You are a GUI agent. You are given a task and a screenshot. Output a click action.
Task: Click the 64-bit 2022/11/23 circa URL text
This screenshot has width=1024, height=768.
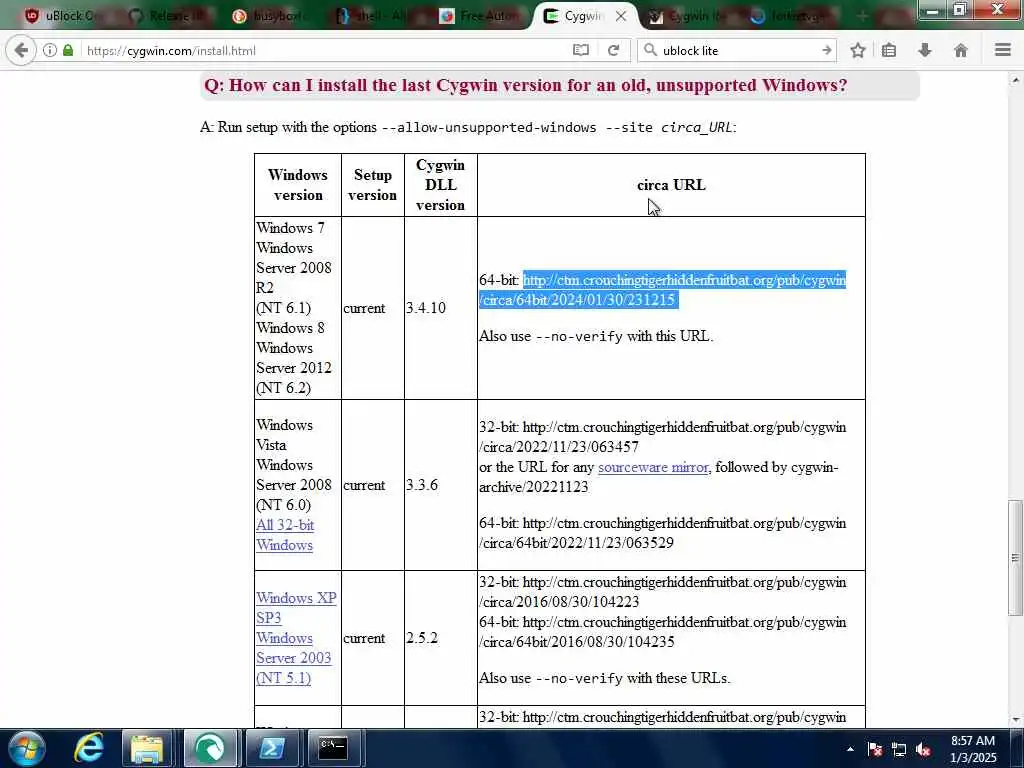[663, 533]
